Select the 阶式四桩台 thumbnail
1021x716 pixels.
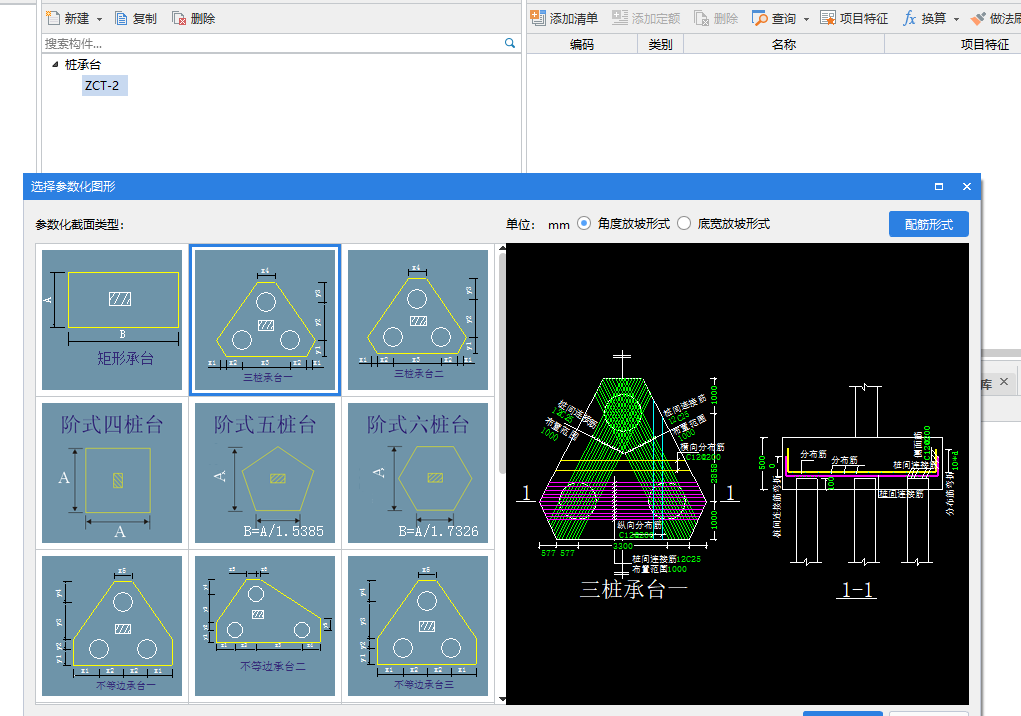pos(112,473)
